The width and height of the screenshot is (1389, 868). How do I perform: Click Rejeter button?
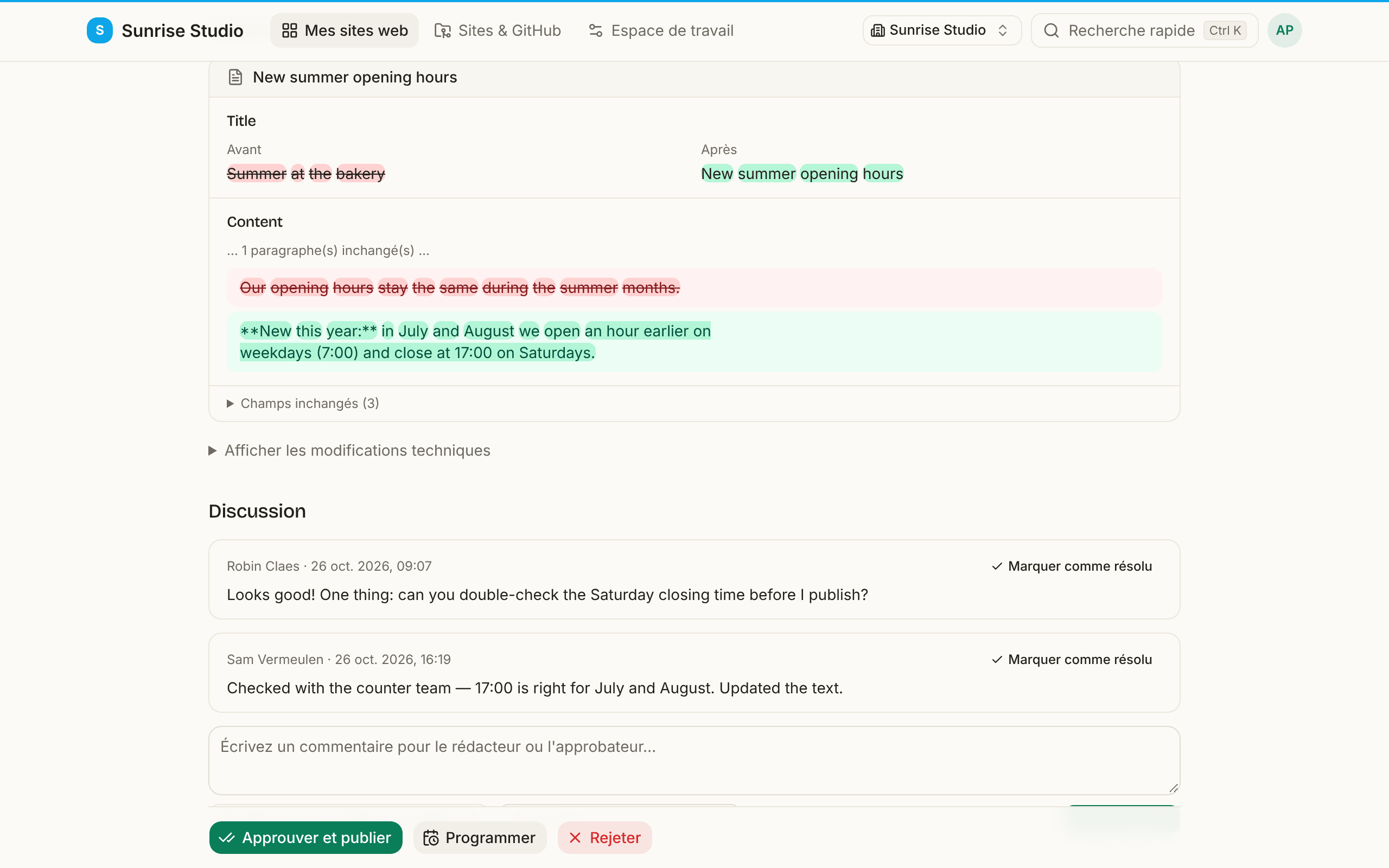point(604,838)
